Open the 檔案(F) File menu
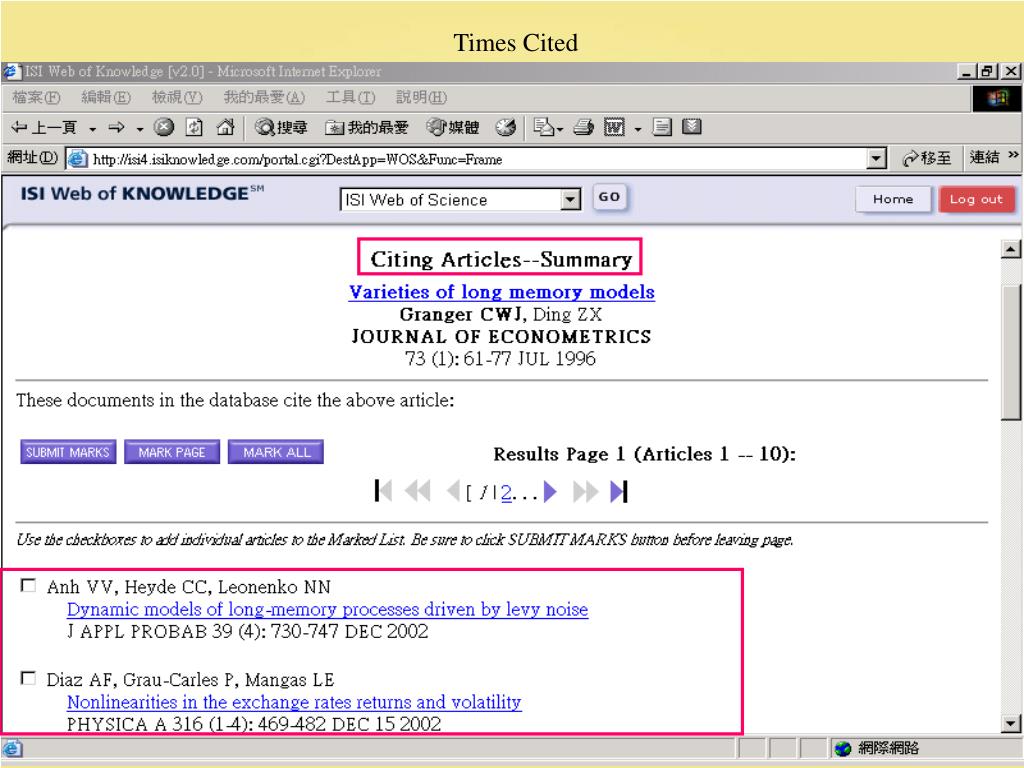 pos(37,98)
